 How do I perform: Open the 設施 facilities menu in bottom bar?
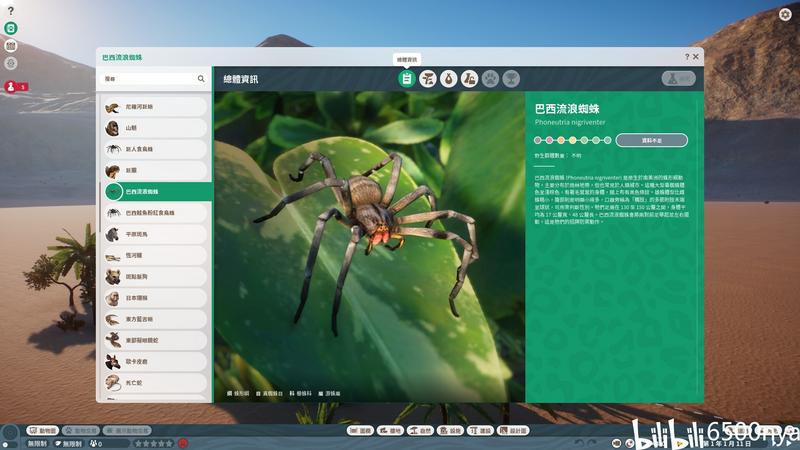(450, 431)
